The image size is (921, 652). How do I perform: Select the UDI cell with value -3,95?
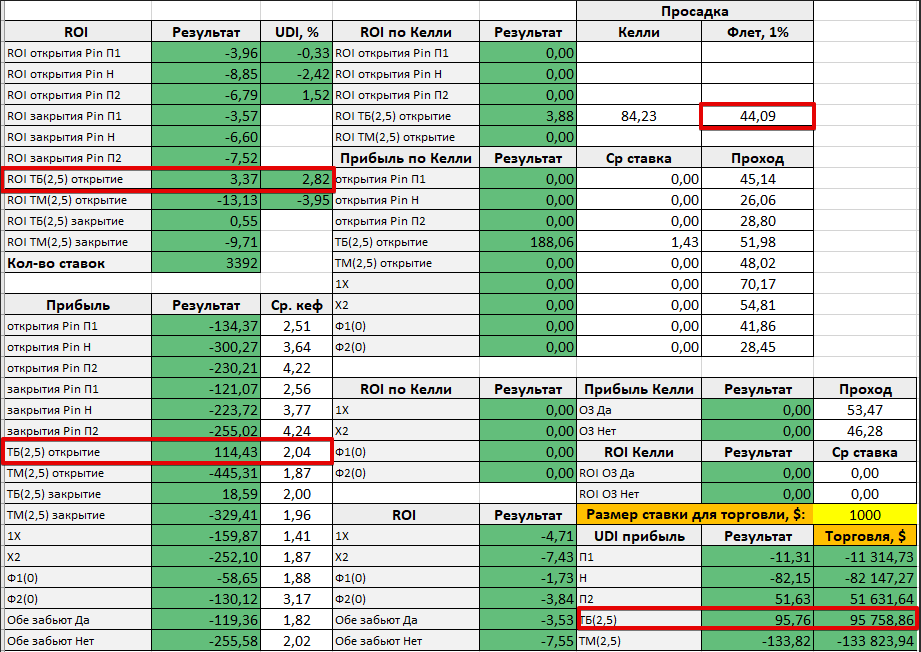(x=297, y=200)
